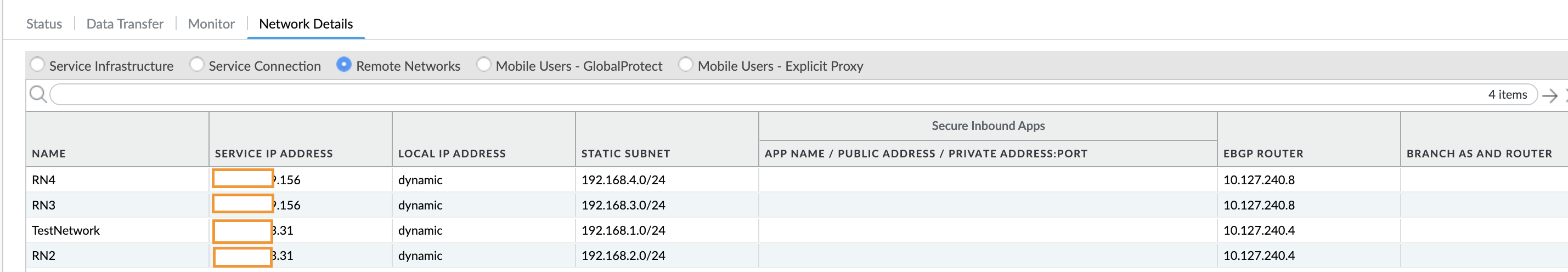Select the Network Details tab
Screen dimensions: 1568x272
(x=306, y=24)
